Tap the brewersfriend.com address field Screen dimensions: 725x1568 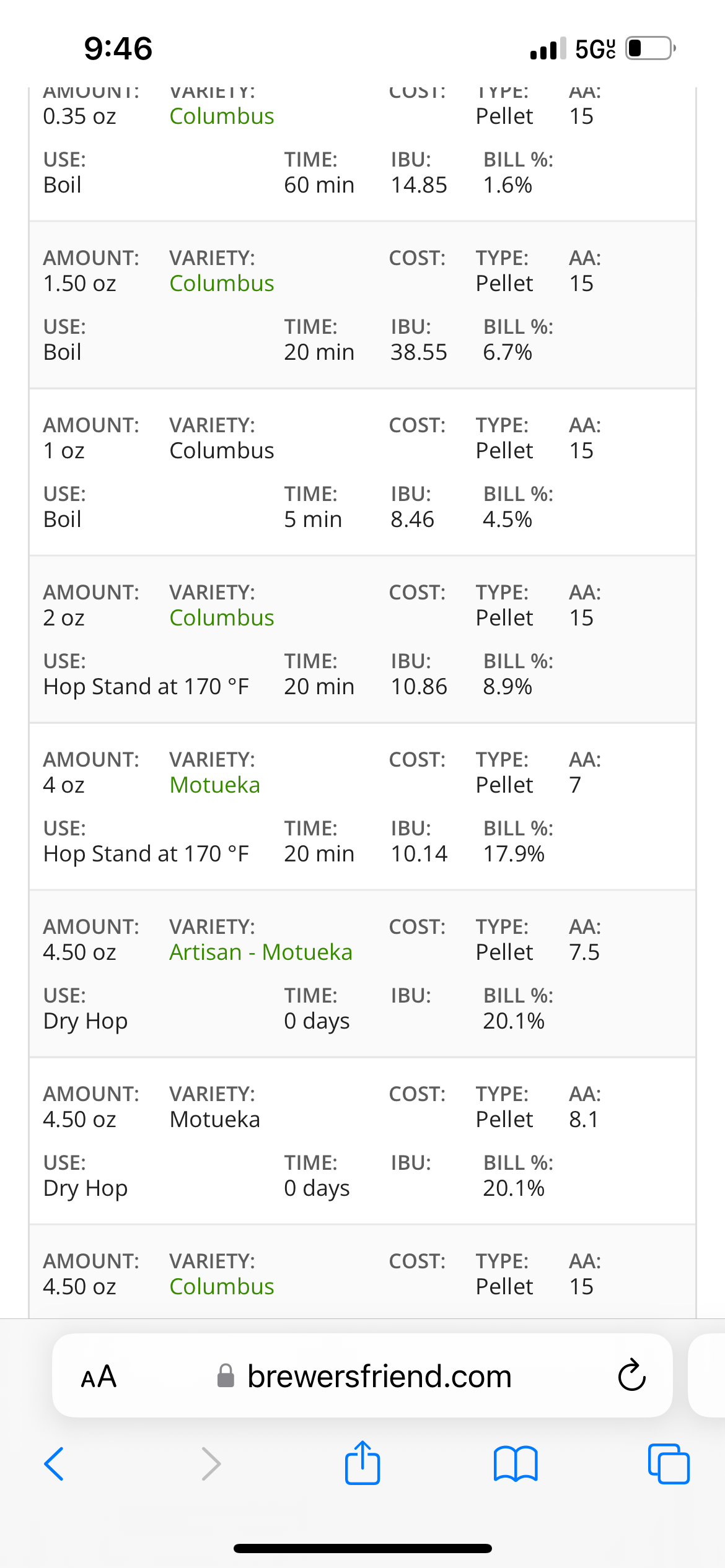[x=362, y=1375]
